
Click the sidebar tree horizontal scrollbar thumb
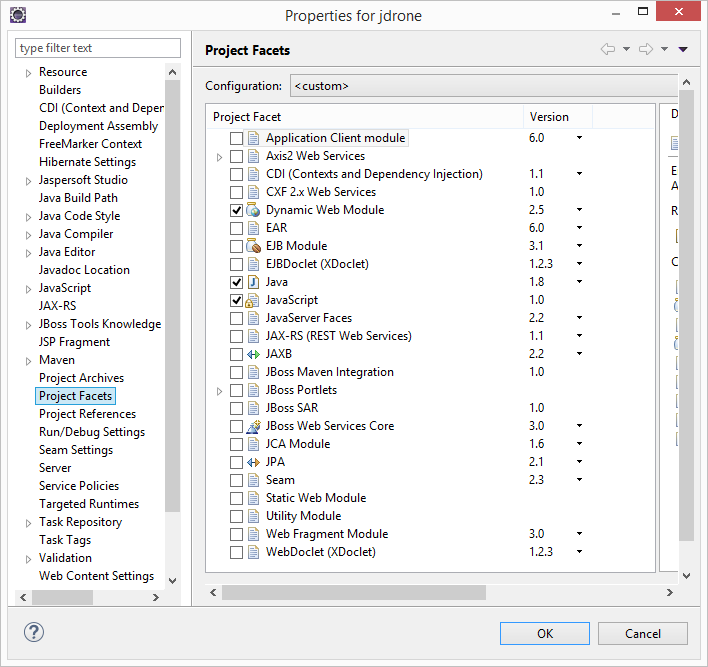[62, 597]
